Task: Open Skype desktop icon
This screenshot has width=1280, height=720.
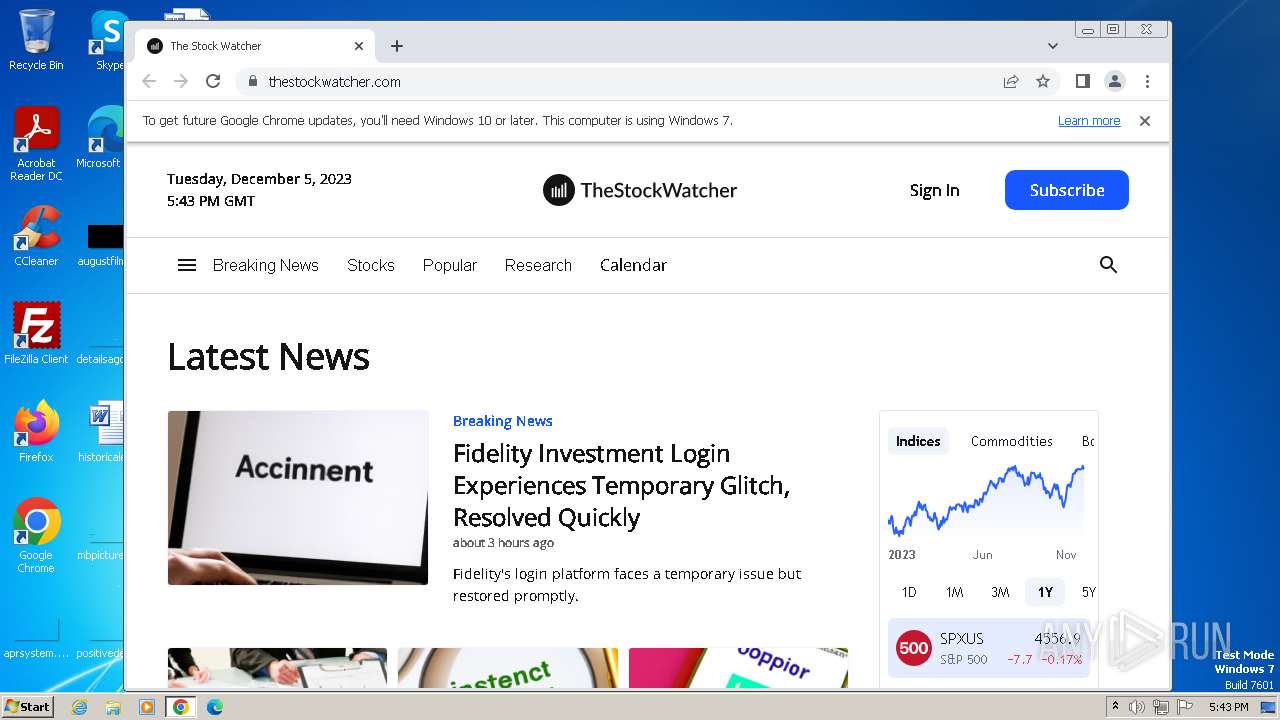Action: tap(106, 40)
